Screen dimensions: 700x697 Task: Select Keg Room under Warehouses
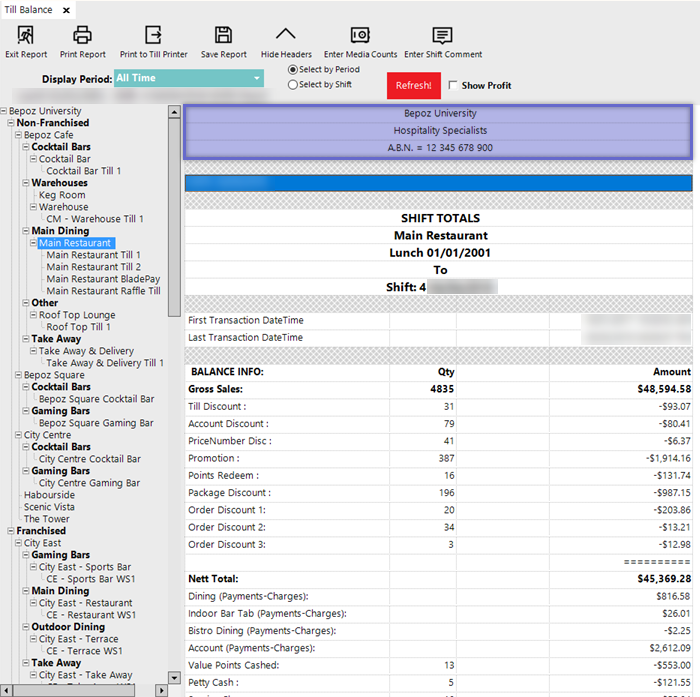coord(62,195)
